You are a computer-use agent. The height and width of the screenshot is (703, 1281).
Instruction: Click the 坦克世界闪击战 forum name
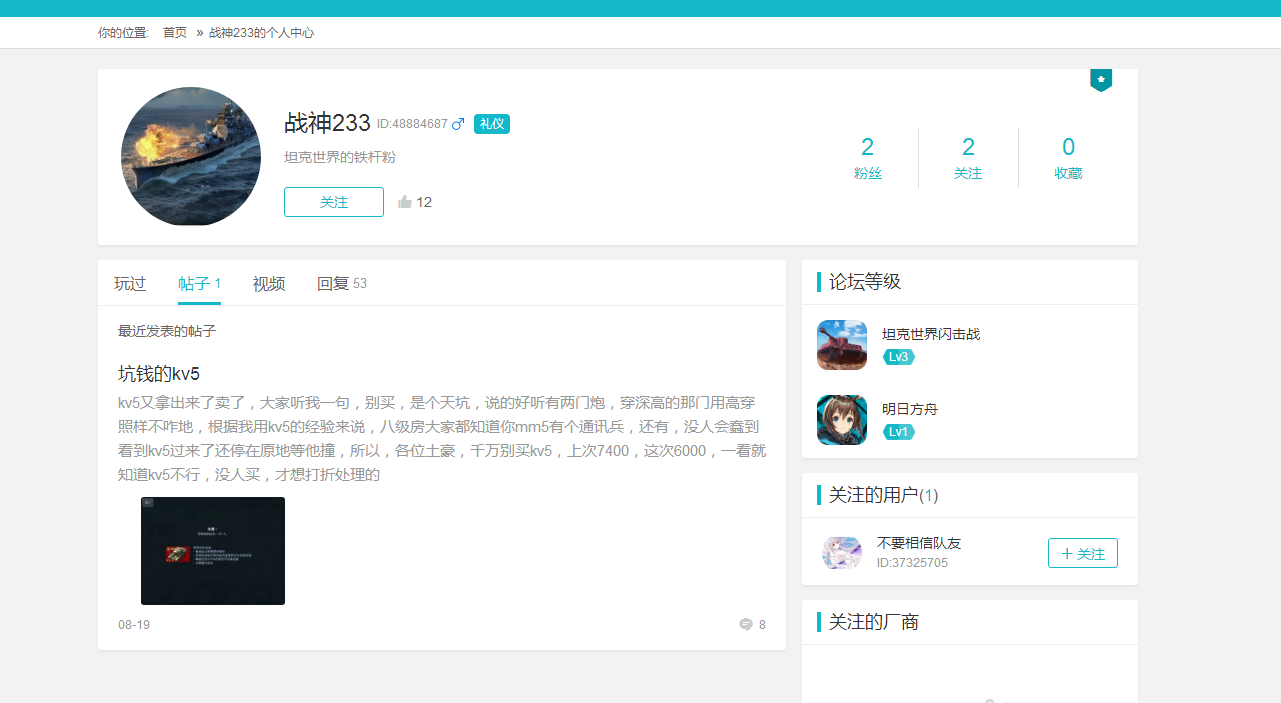coord(931,334)
